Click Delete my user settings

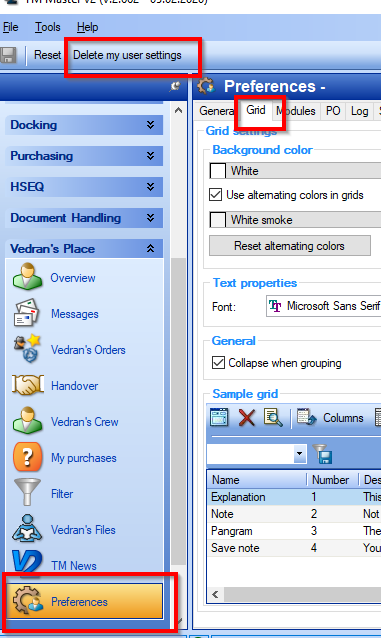pyautogui.click(x=127, y=55)
